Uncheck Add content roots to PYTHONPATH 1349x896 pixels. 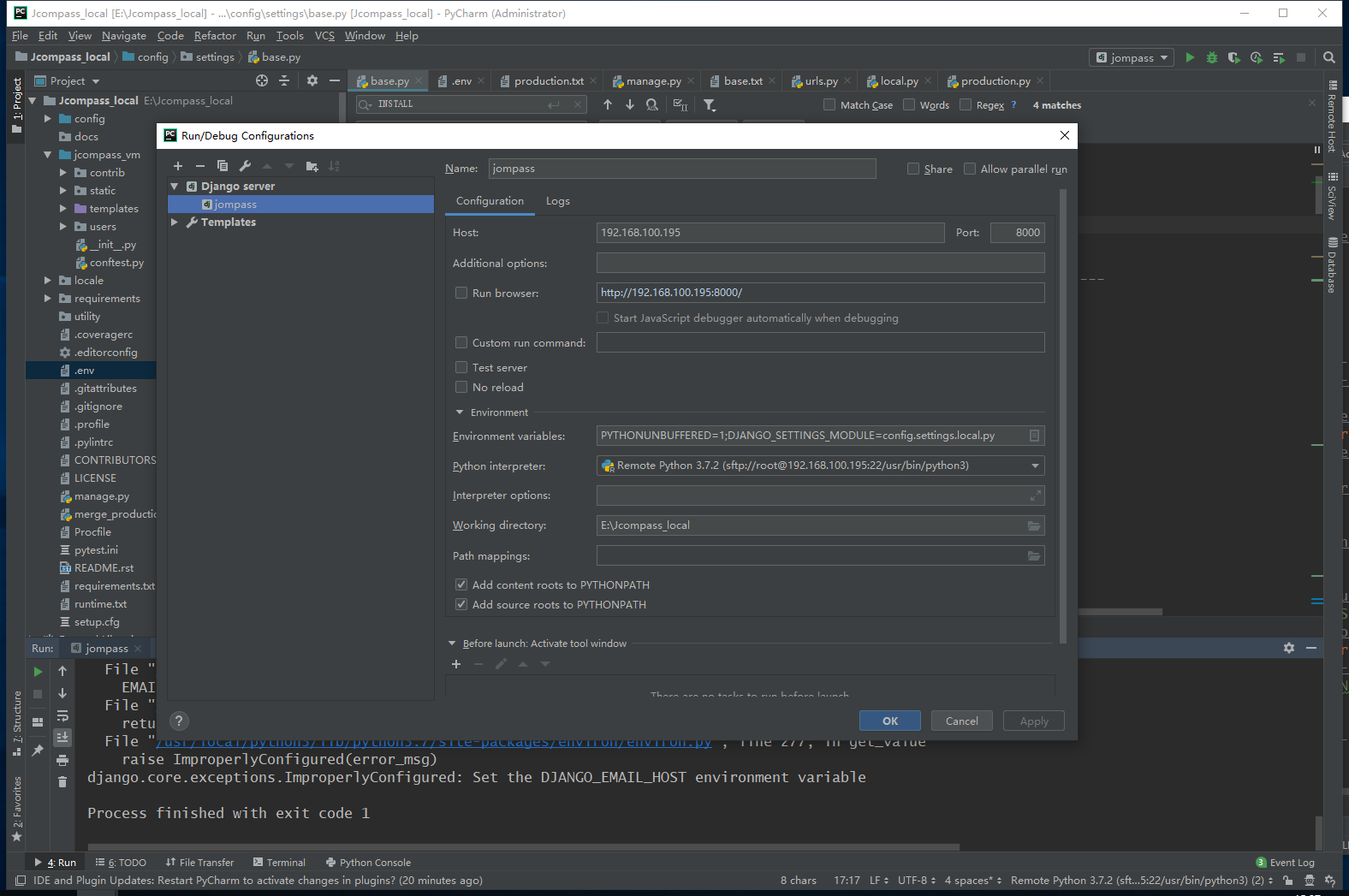click(461, 584)
